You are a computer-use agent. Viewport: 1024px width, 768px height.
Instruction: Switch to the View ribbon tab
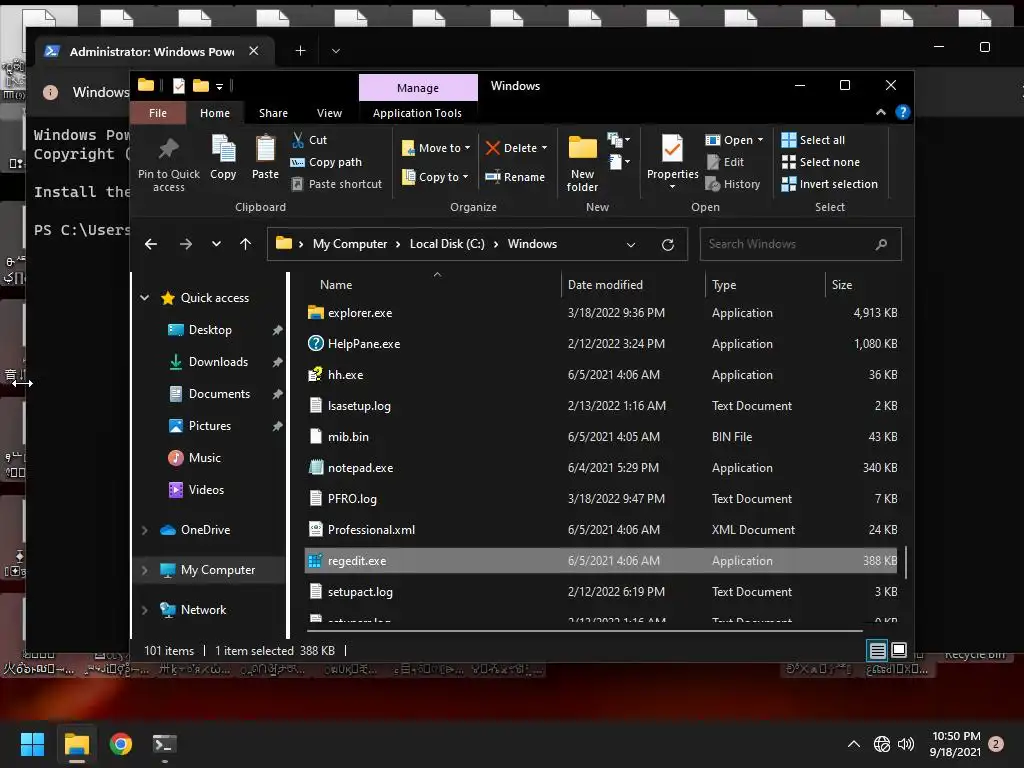pos(329,113)
